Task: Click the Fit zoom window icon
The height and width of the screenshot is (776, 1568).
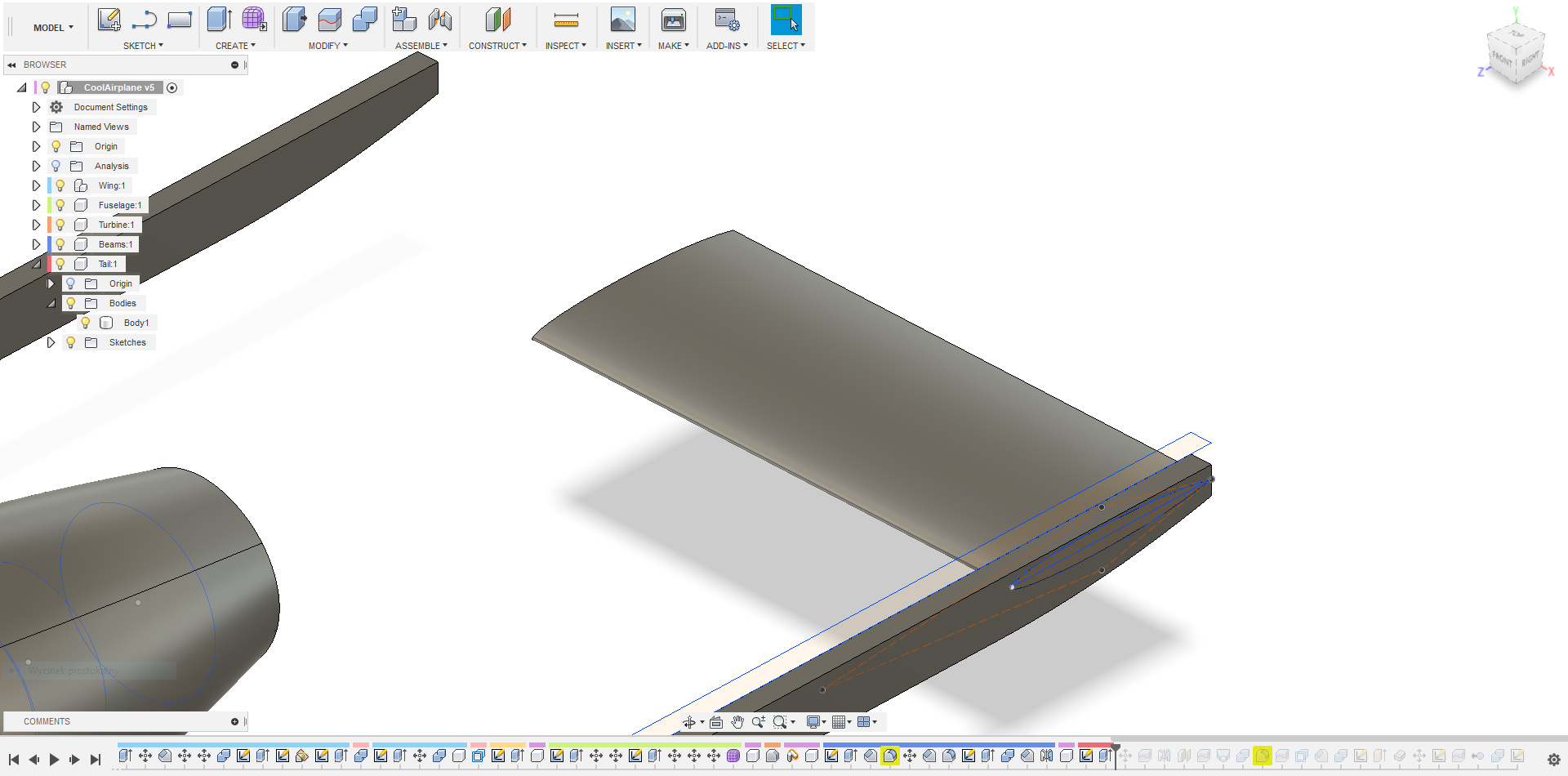Action: point(780,722)
